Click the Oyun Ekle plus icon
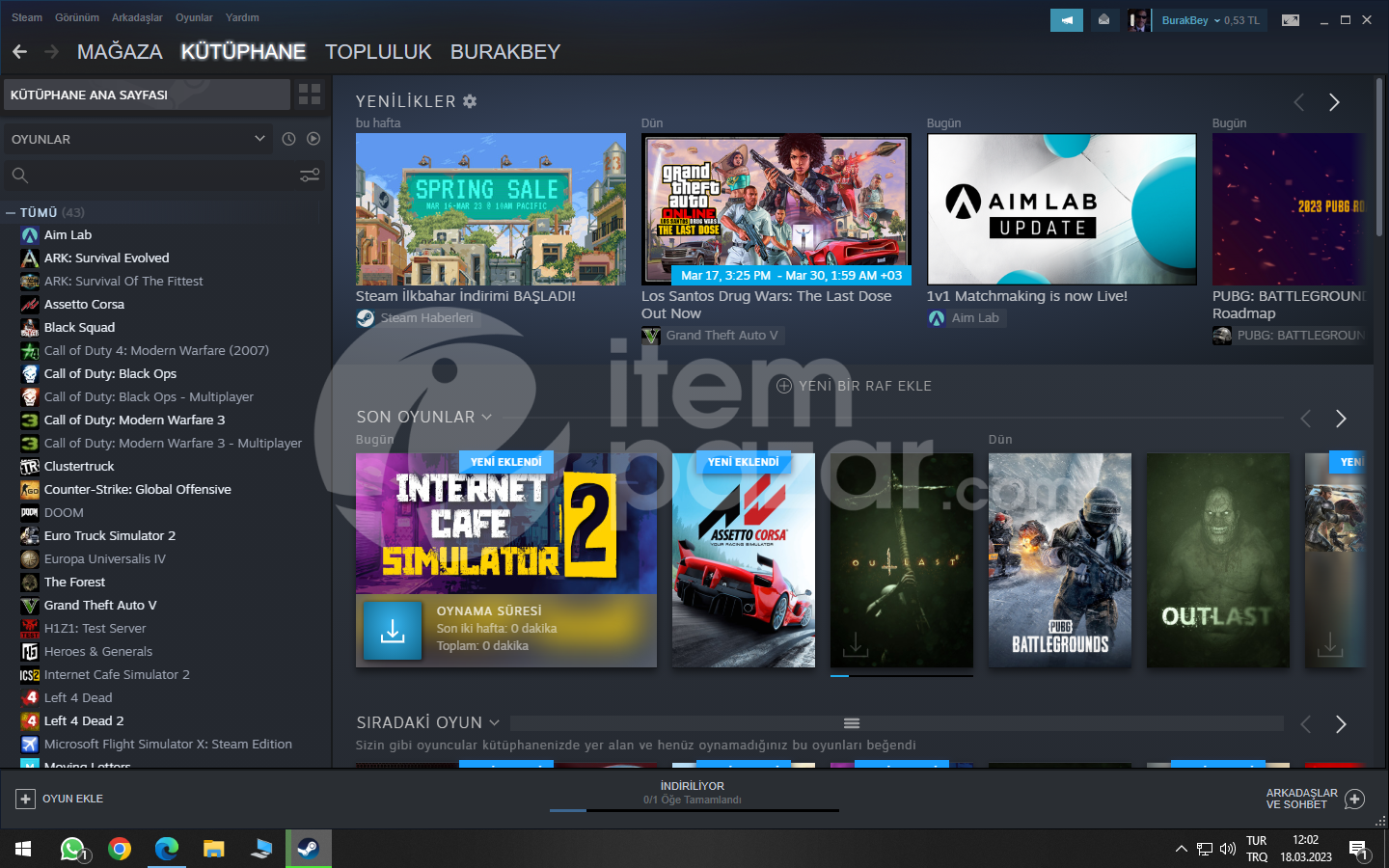1389x868 pixels. [25, 799]
